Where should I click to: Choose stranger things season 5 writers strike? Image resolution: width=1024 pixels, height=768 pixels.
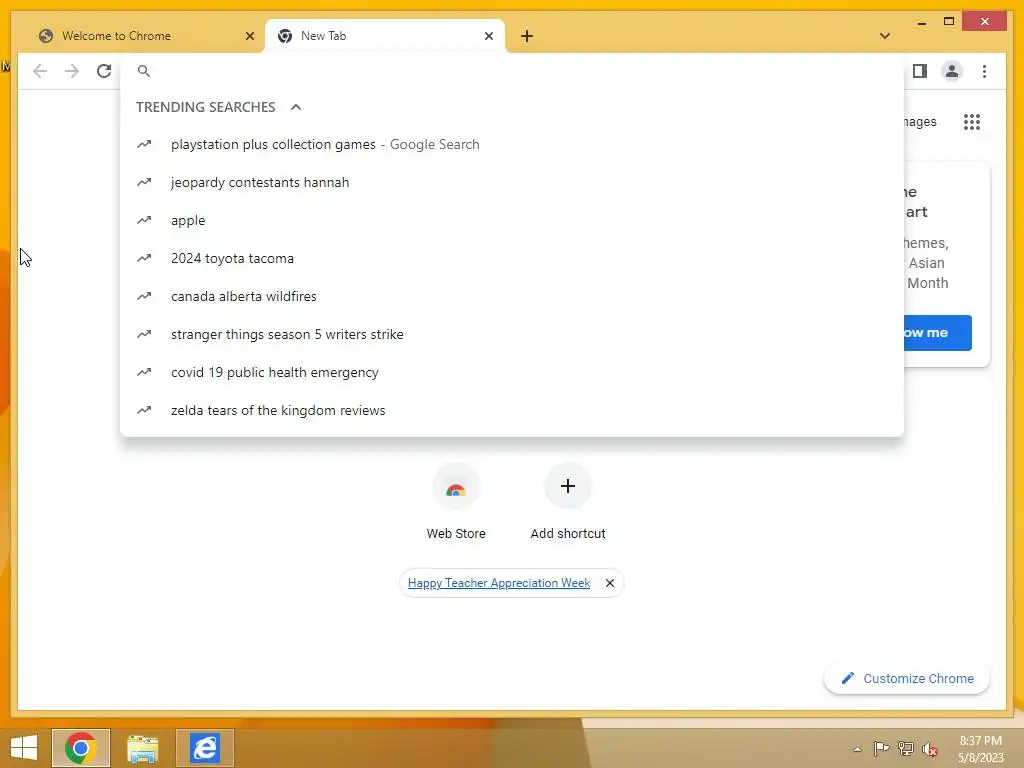pos(512,334)
